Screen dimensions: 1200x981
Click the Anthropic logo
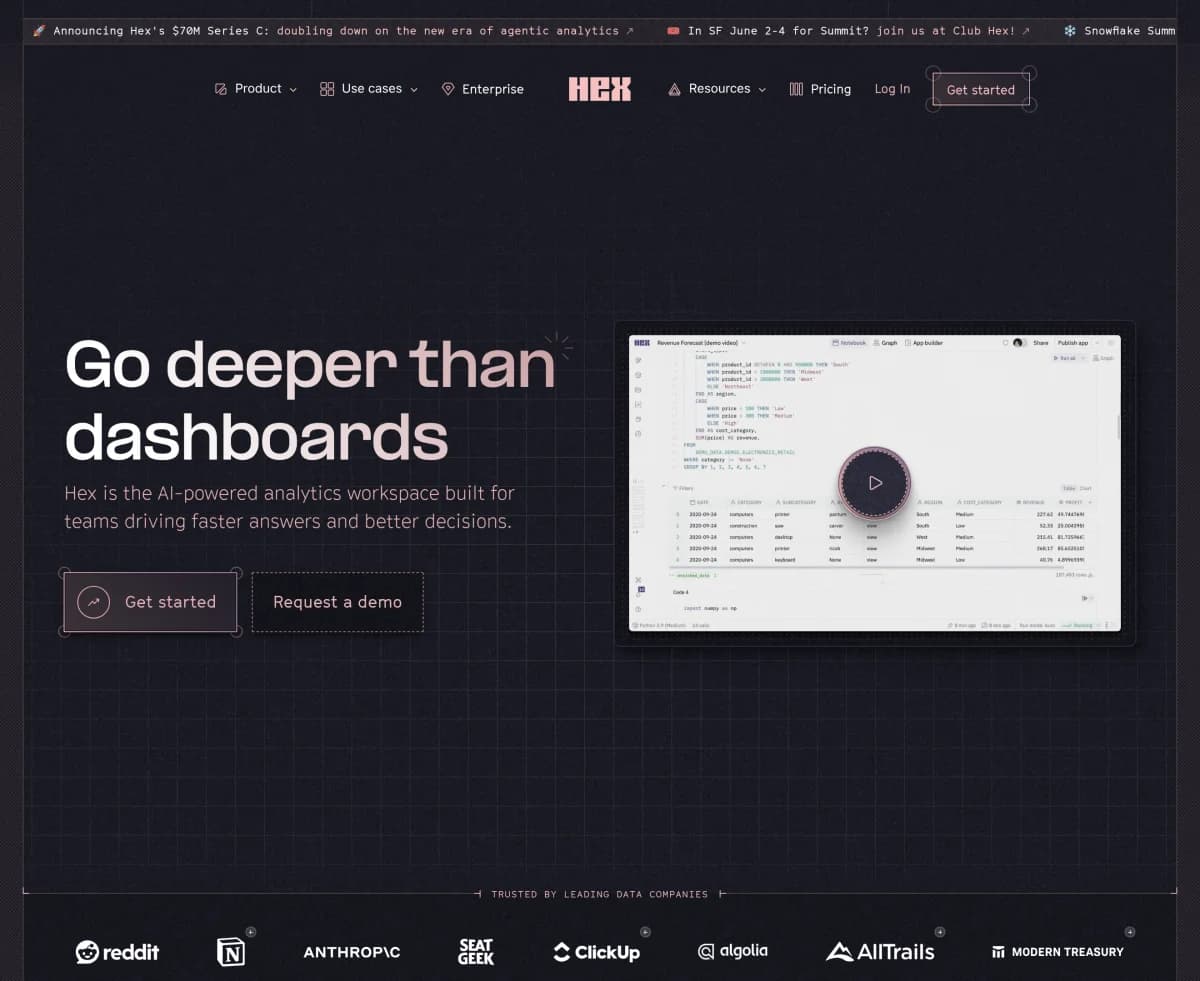click(x=351, y=952)
